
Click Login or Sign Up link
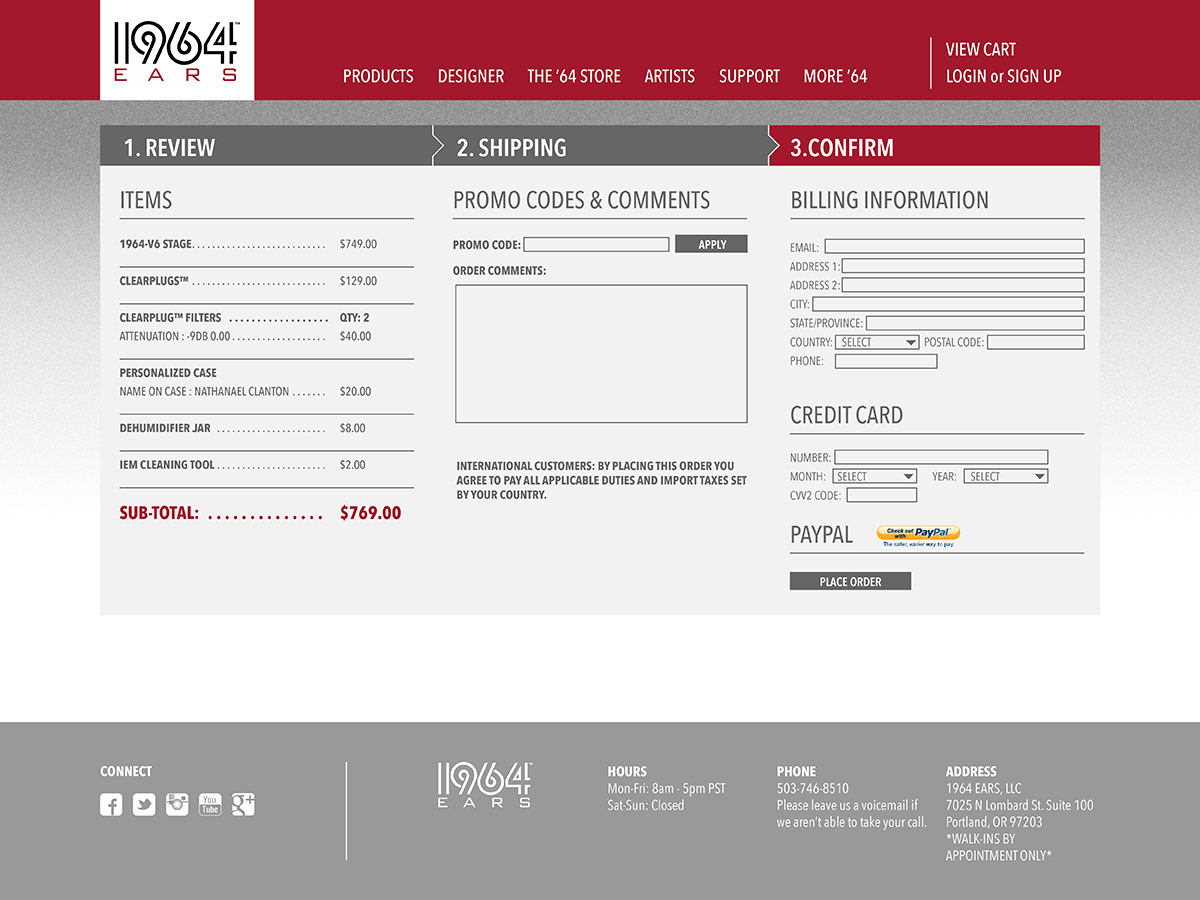(x=1004, y=76)
